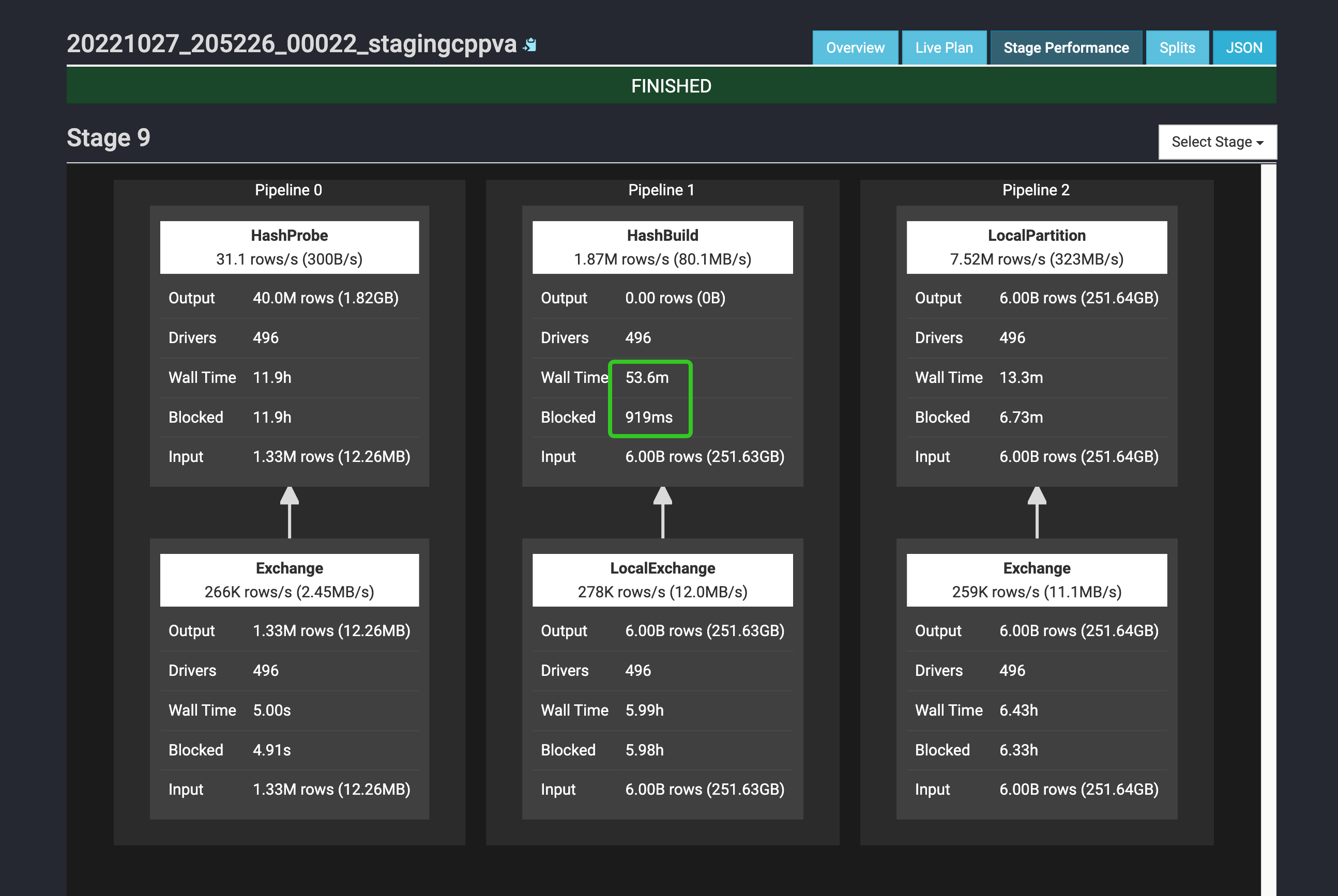The image size is (1338, 896).
Task: Open the Overview tab
Action: pyautogui.click(x=855, y=48)
